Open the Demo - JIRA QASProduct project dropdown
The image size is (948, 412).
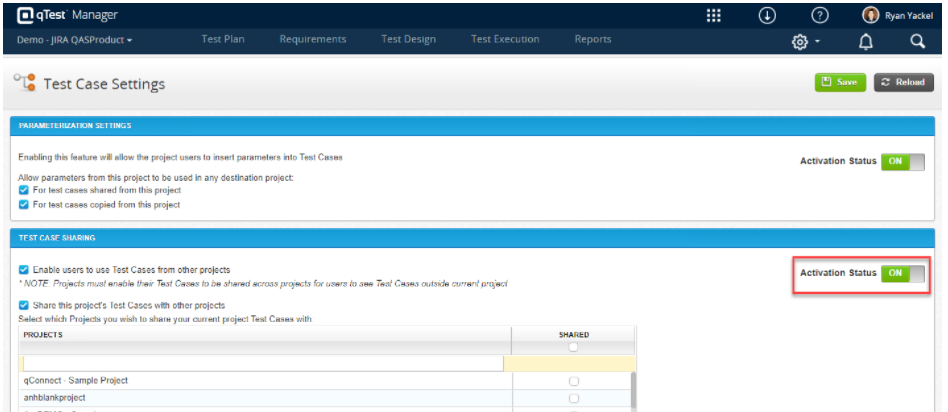pos(75,40)
